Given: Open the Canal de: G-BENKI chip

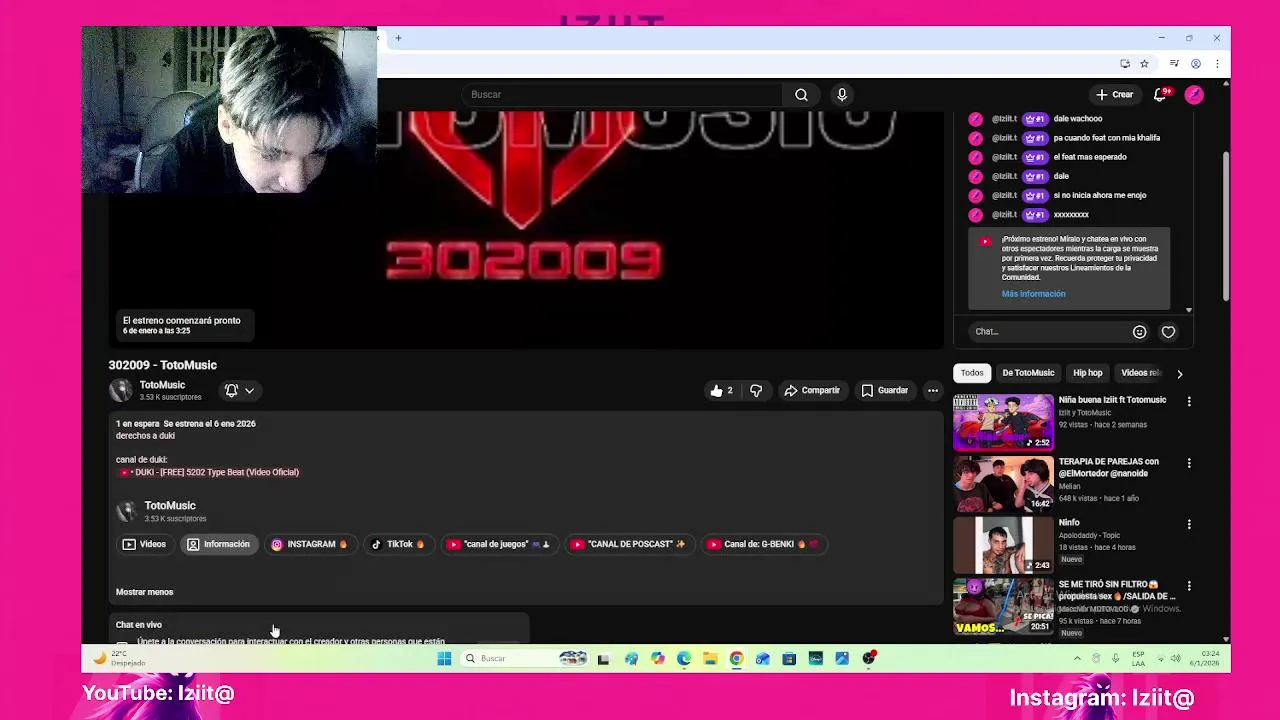Looking at the screenshot, I should [763, 544].
